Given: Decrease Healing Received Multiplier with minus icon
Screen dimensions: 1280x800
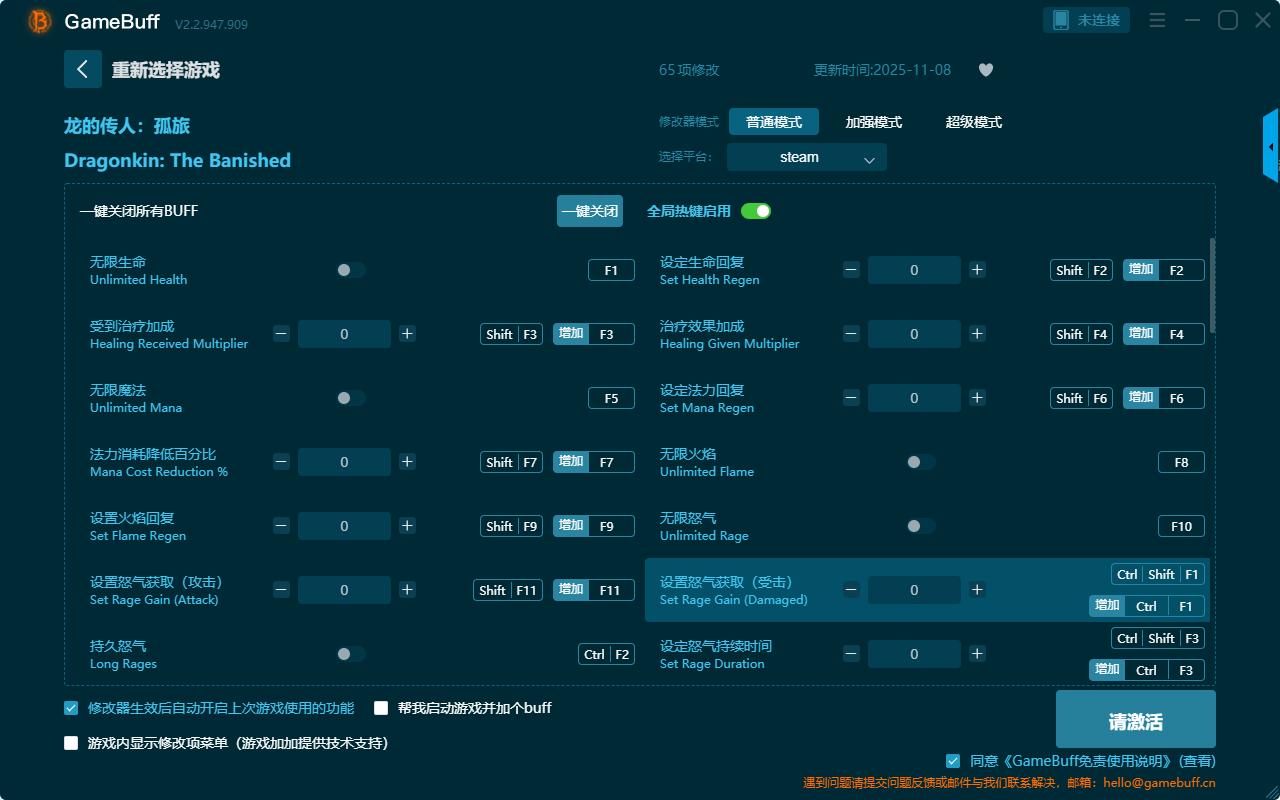Looking at the screenshot, I should pyautogui.click(x=282, y=334).
